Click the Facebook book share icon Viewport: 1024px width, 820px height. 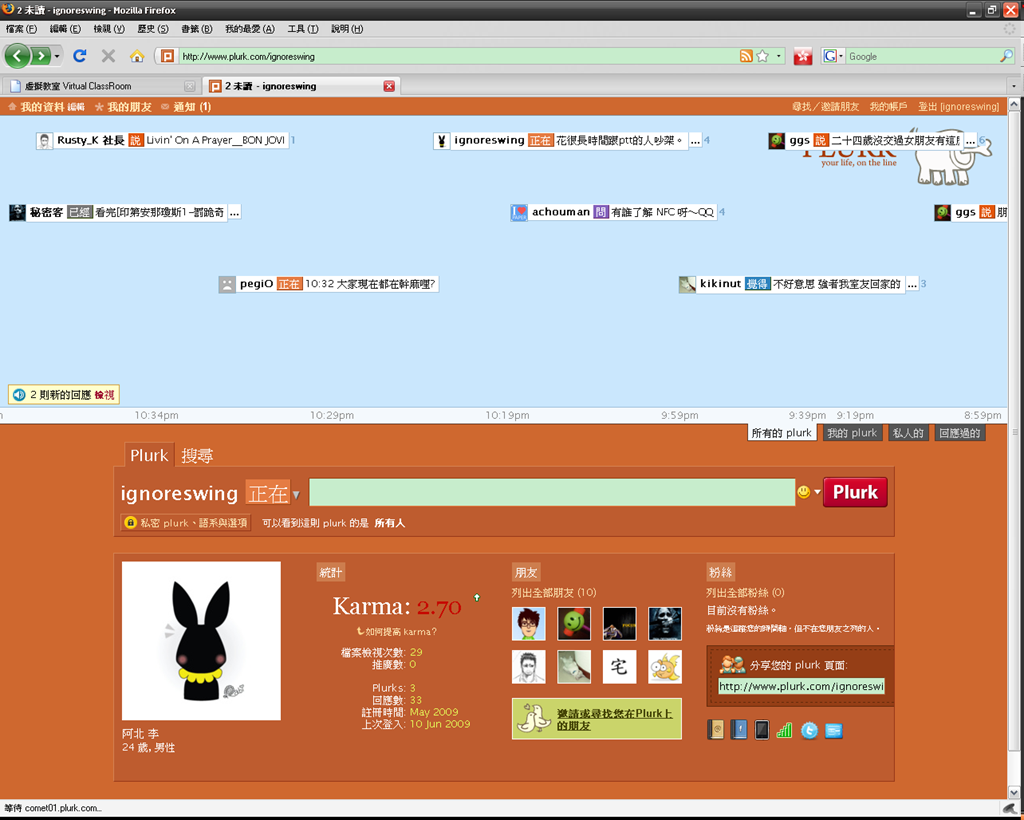coord(739,729)
